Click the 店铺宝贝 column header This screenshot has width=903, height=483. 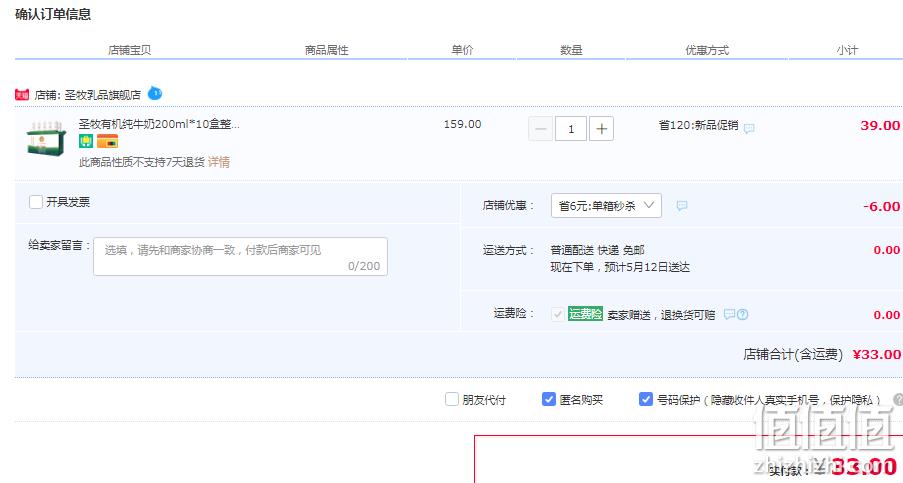click(129, 50)
